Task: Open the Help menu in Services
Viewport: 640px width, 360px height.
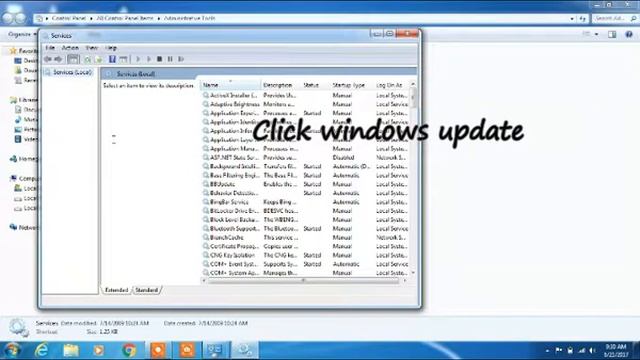Action: coord(111,48)
